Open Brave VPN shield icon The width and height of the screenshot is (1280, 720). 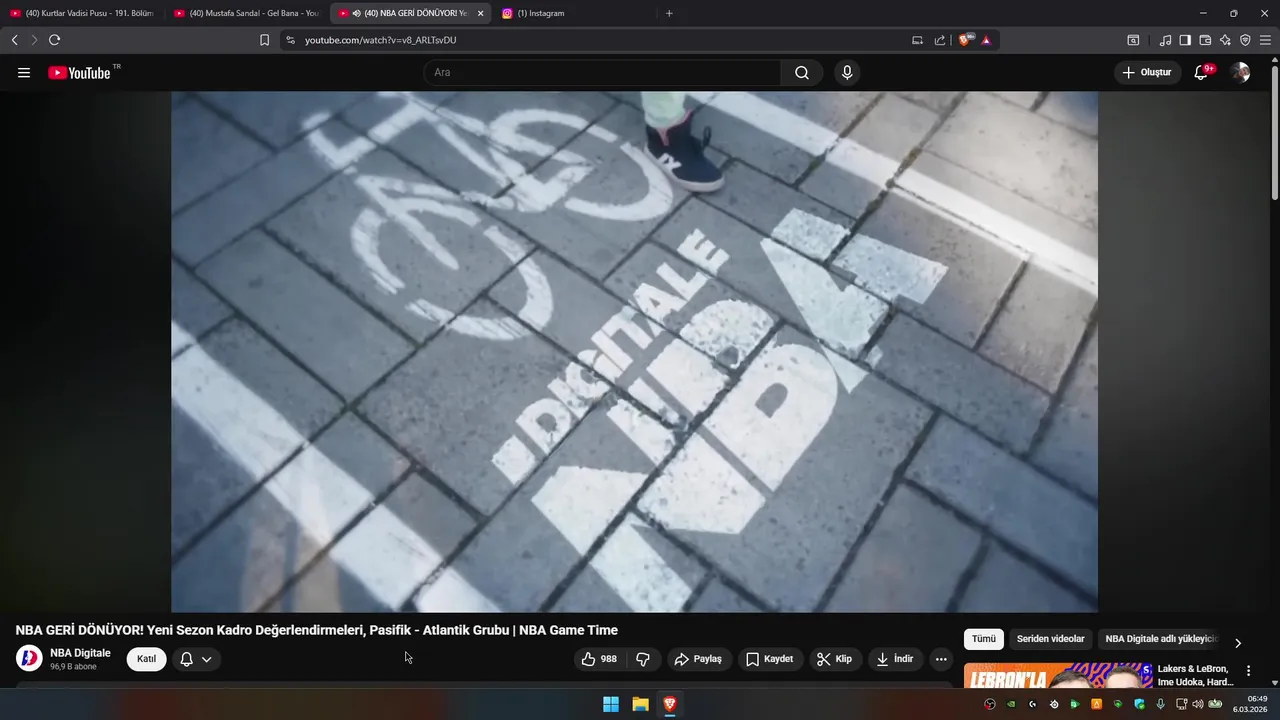(1245, 40)
